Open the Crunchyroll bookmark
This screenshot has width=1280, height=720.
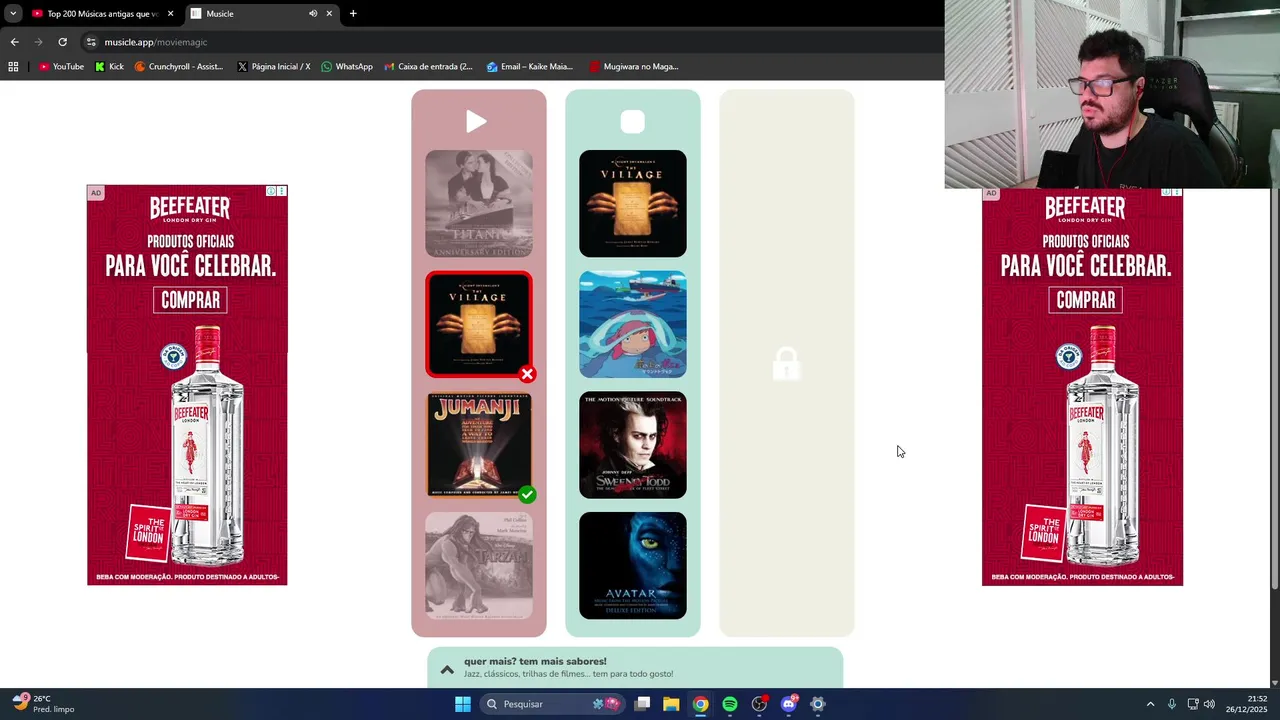(x=178, y=67)
